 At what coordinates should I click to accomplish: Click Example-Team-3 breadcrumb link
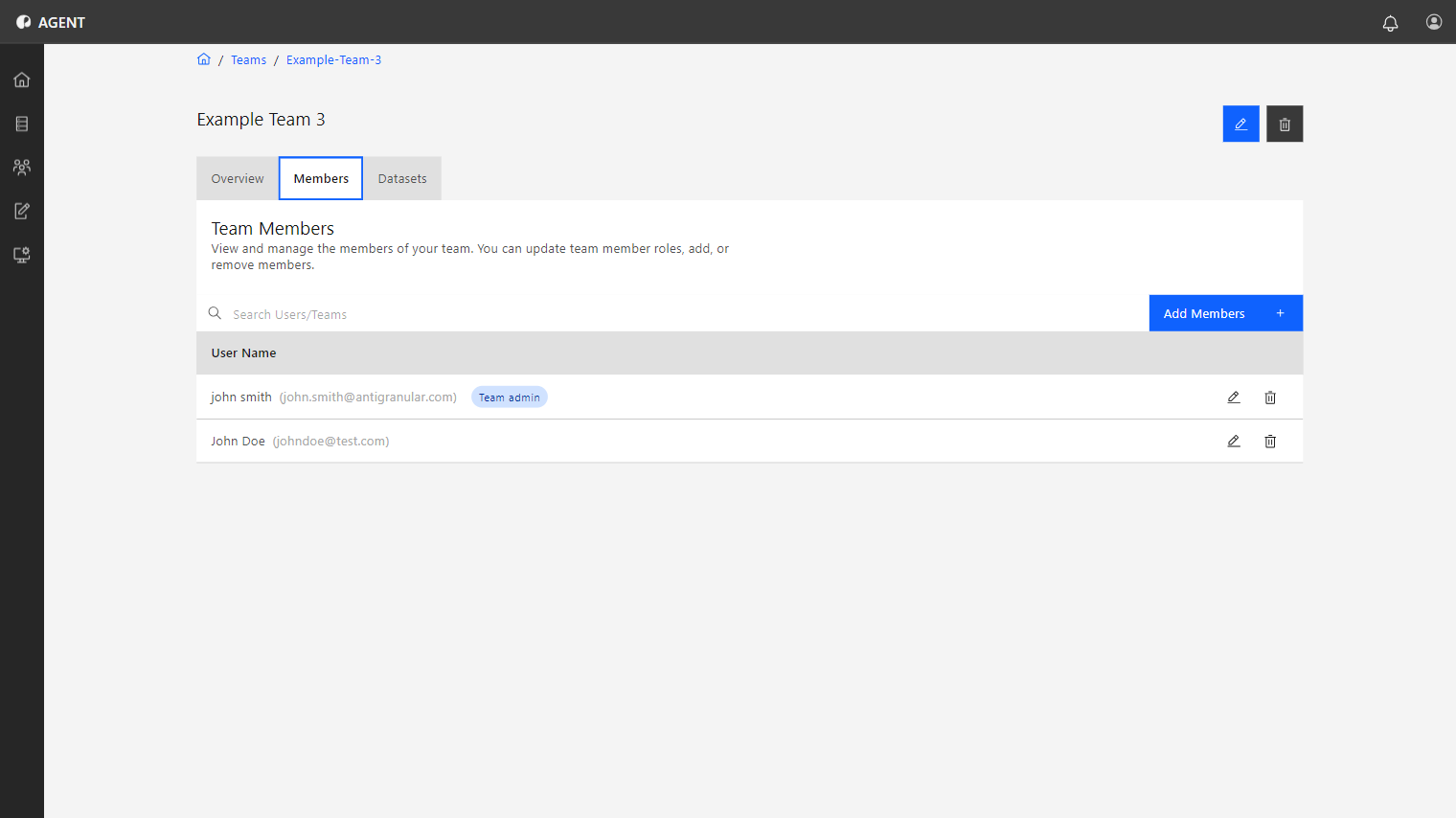[333, 59]
